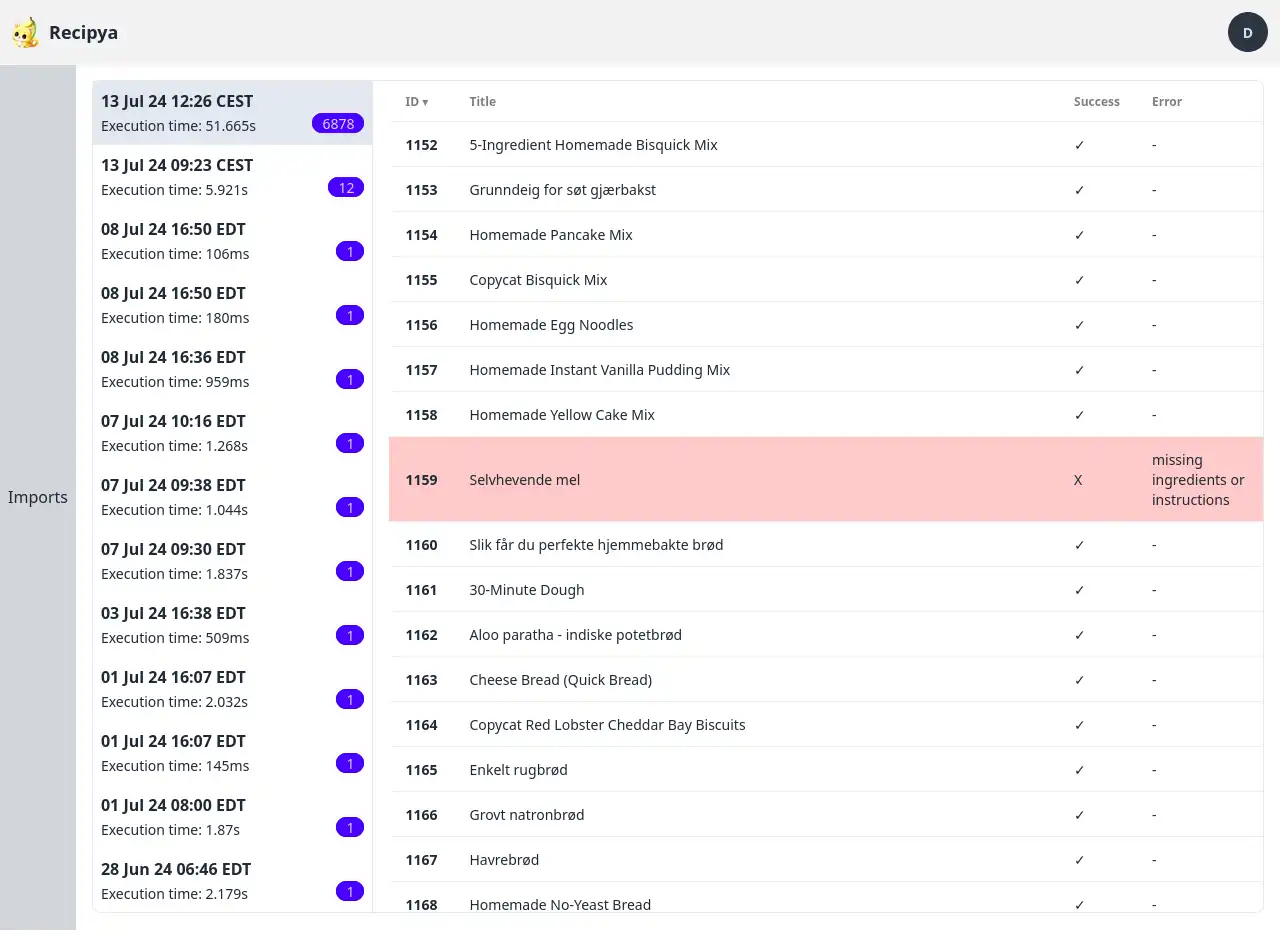
Task: Click the Copycat Red Lobster Cheddar Bay Biscuits row
Action: point(607,725)
